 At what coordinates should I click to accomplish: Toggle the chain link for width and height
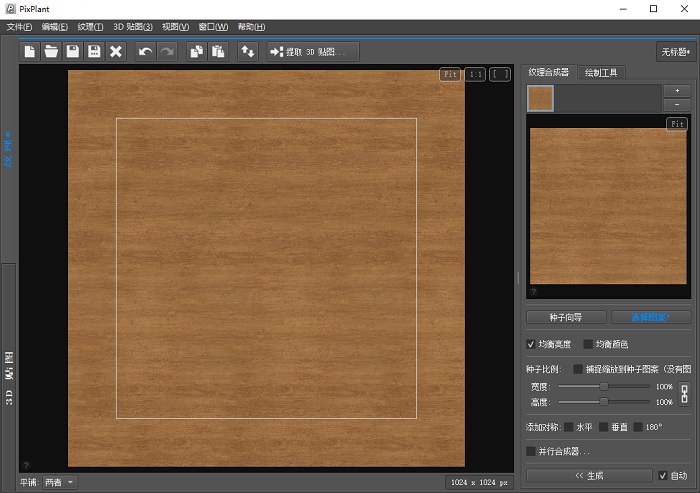(684, 393)
